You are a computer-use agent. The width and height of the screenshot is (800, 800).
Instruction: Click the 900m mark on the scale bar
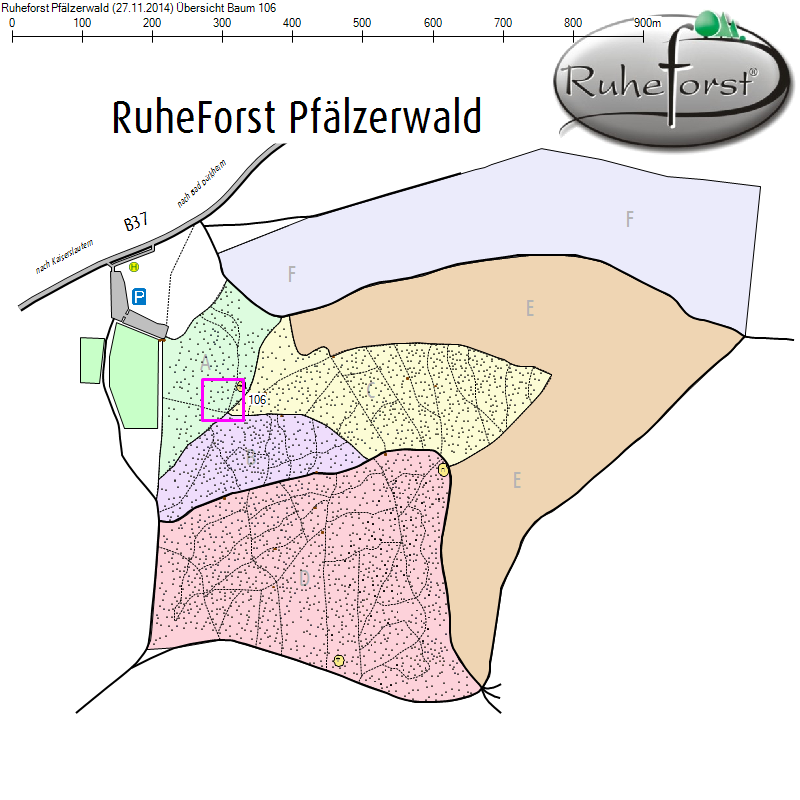[647, 23]
